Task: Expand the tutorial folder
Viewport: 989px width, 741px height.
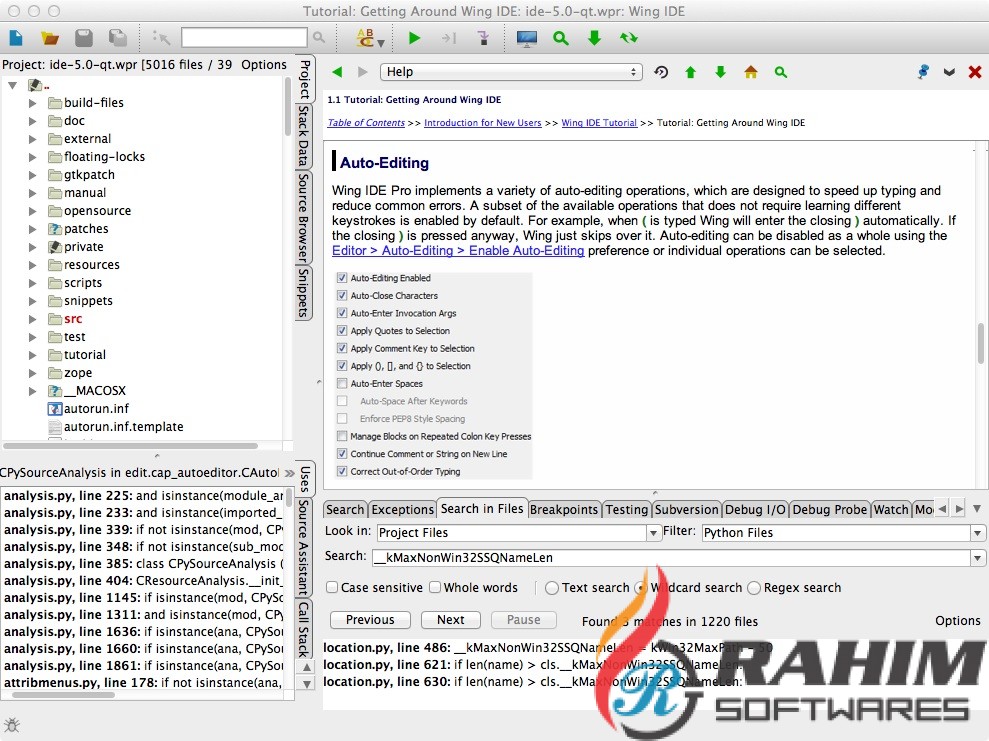Action: coord(32,355)
